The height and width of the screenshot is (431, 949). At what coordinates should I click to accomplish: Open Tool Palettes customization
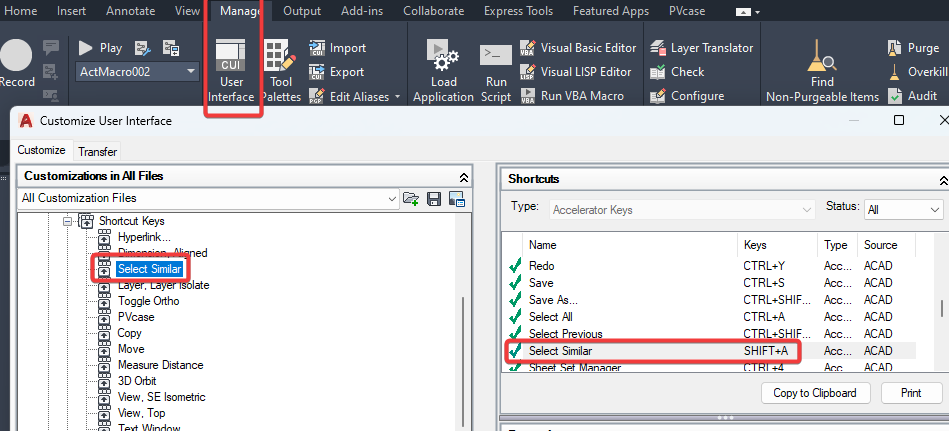coord(280,71)
